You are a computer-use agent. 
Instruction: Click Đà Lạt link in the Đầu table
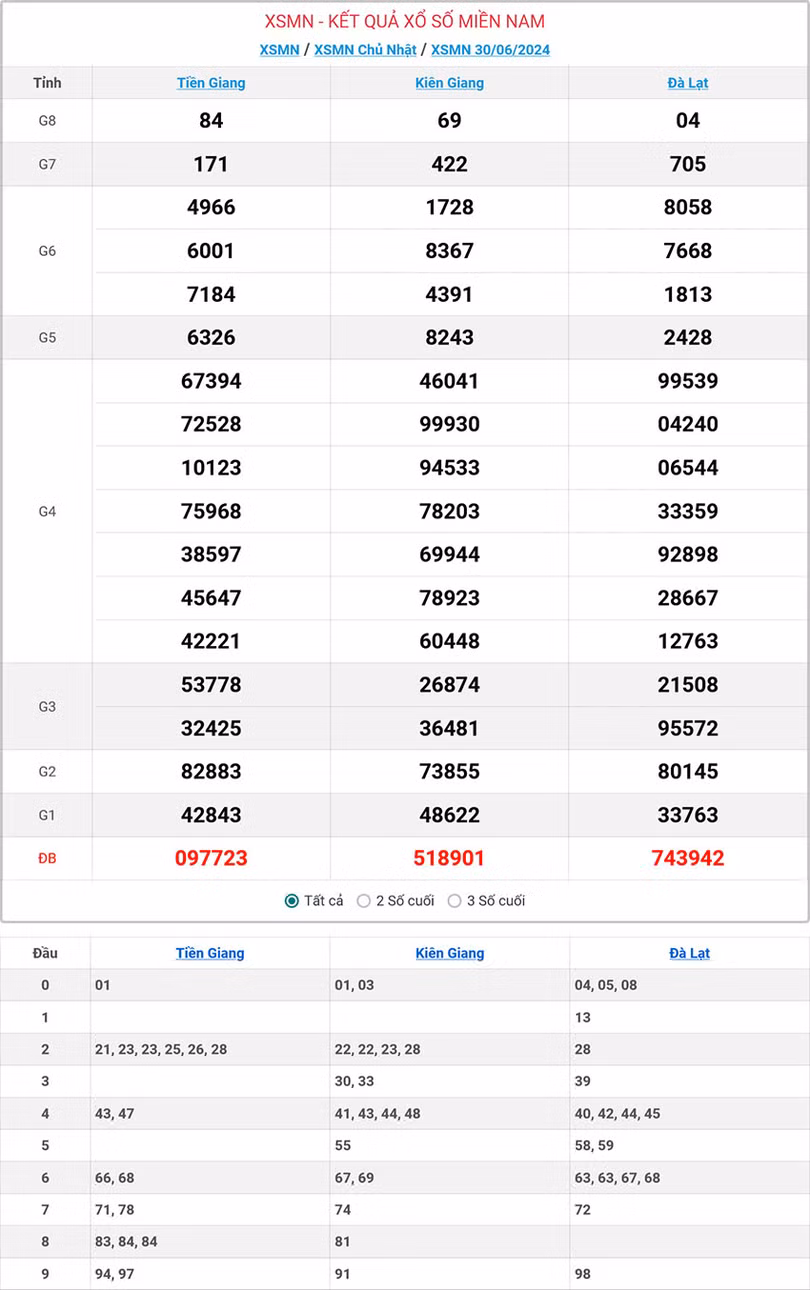(689, 953)
